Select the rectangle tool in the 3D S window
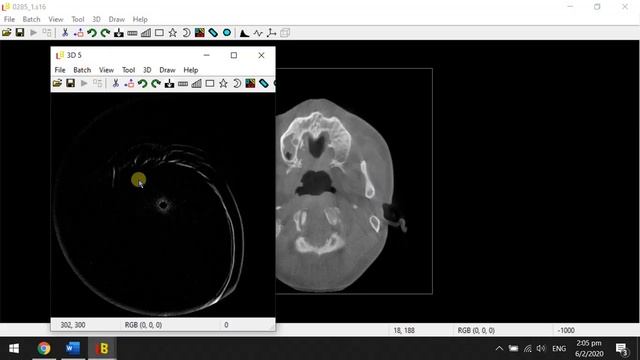 (x=210, y=84)
